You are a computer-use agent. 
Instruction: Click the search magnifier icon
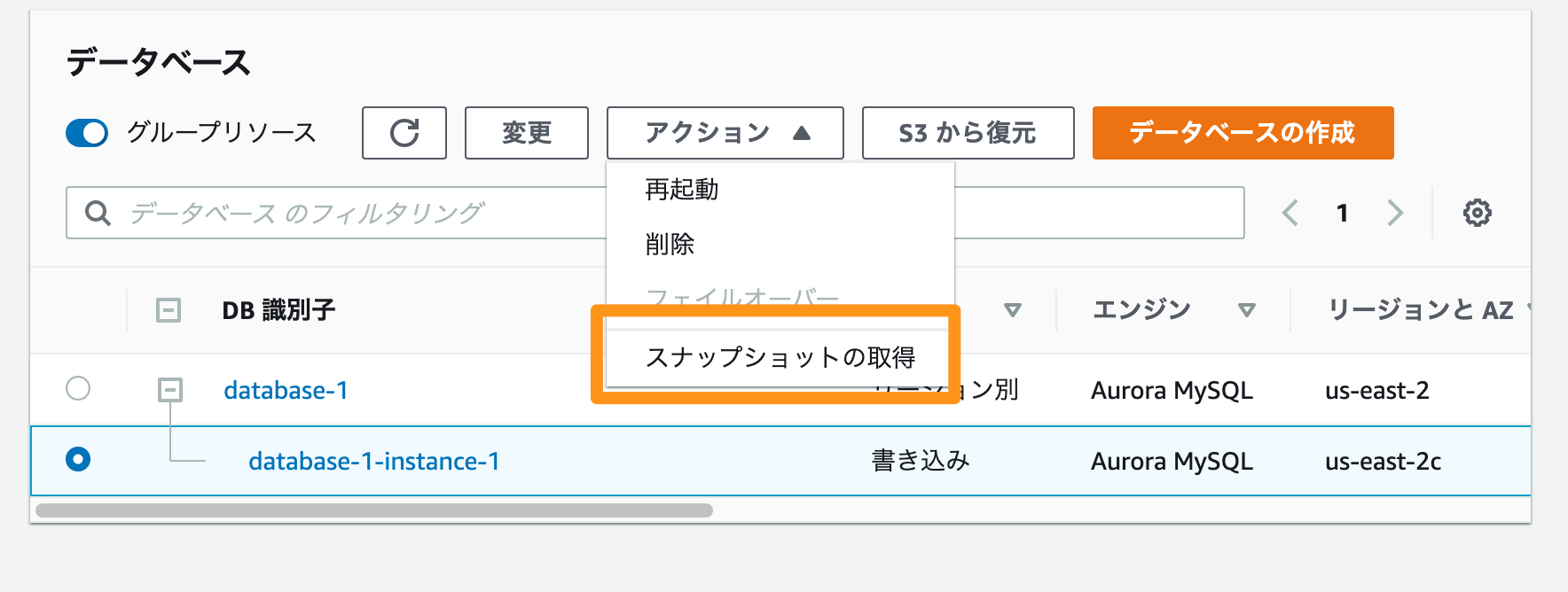[x=98, y=213]
